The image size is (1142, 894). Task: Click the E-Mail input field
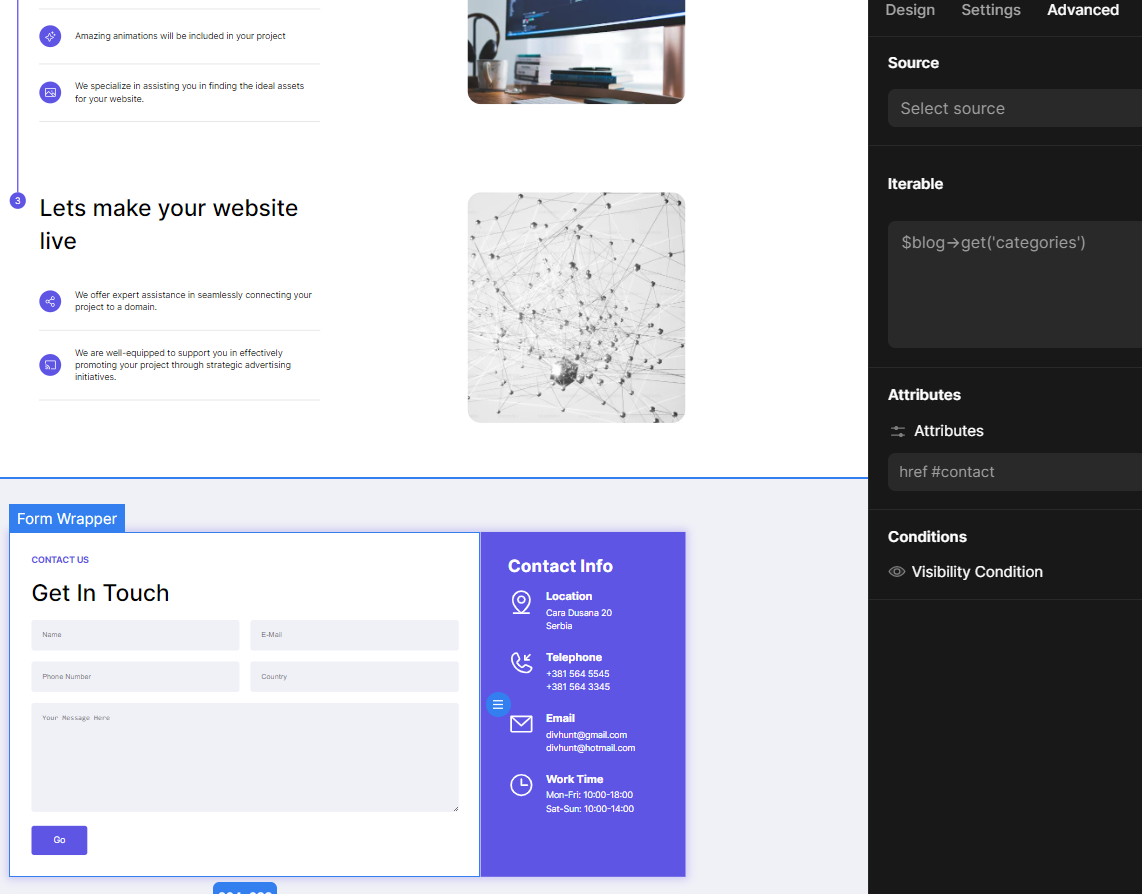click(354, 635)
